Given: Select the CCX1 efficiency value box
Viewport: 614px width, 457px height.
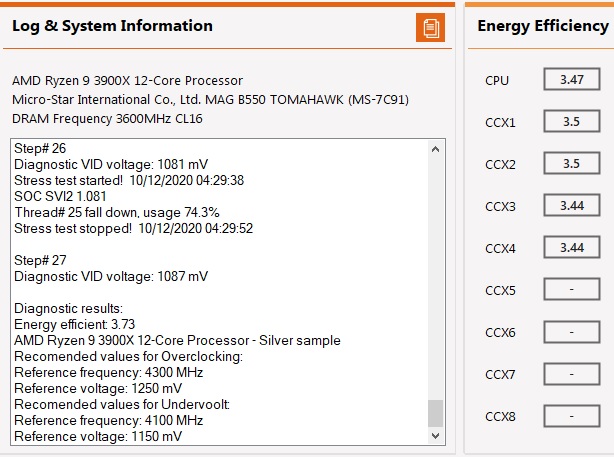Looking at the screenshot, I should (x=572, y=121).
